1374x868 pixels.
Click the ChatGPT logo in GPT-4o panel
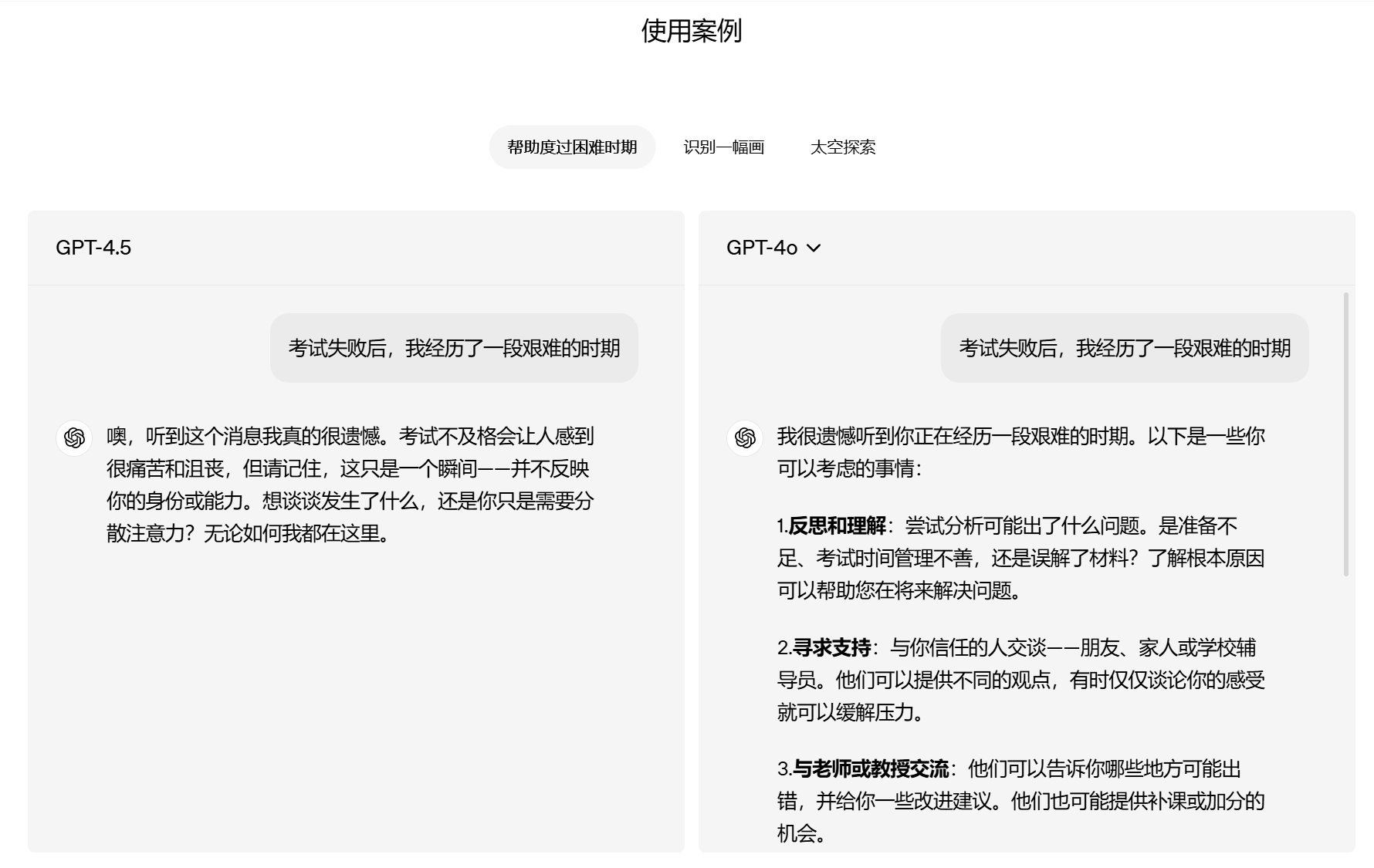pos(745,438)
